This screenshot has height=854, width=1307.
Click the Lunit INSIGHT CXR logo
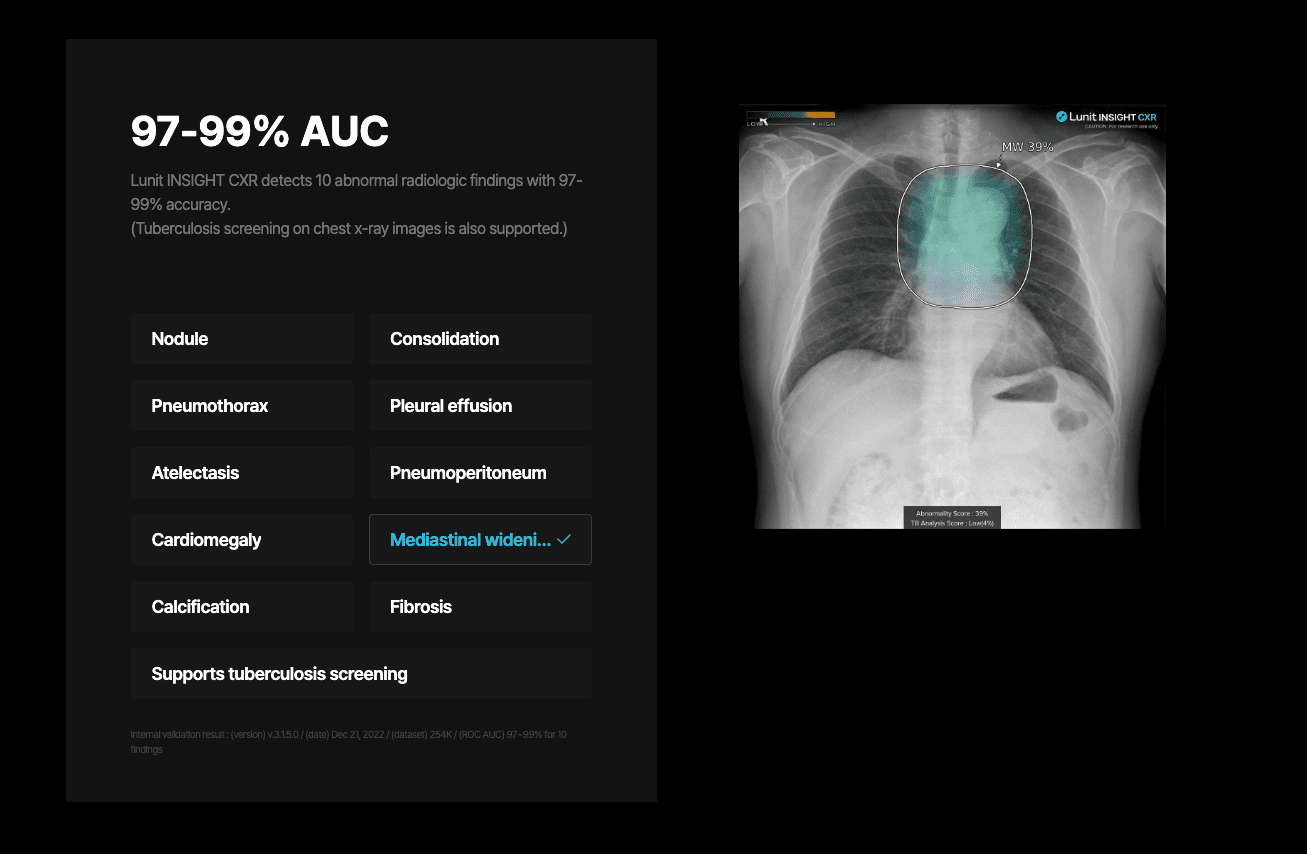click(x=1108, y=116)
